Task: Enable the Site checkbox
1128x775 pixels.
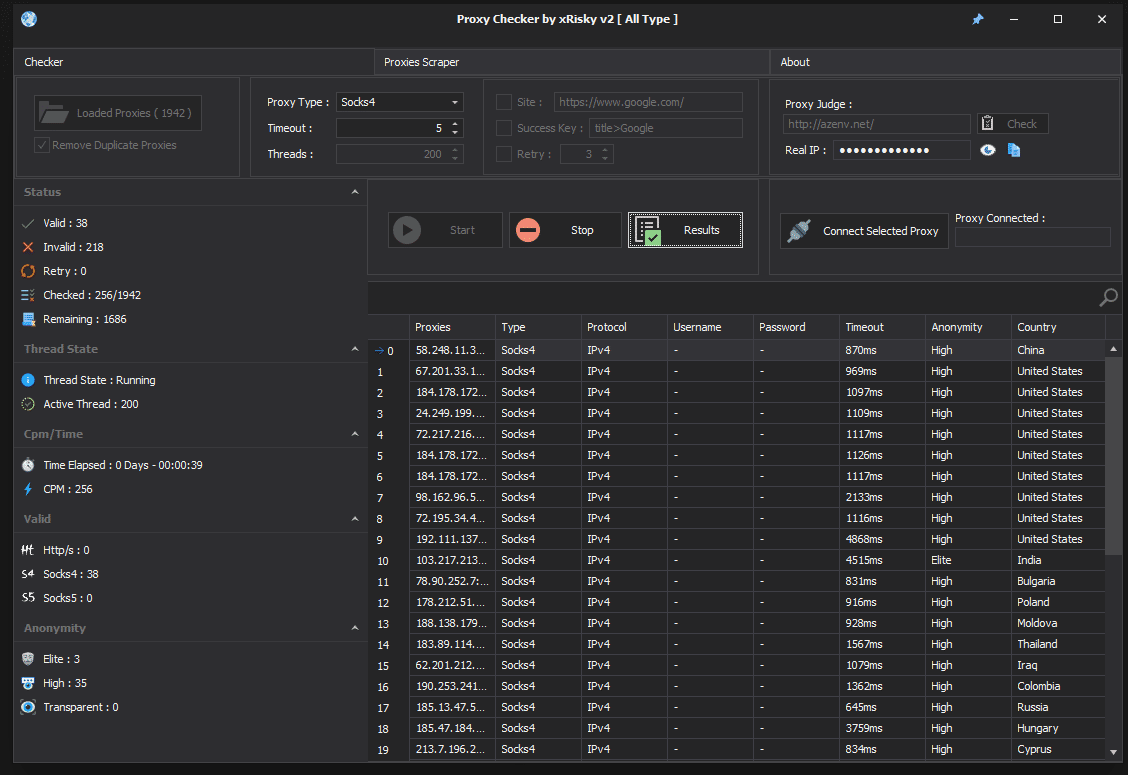Action: [x=504, y=102]
